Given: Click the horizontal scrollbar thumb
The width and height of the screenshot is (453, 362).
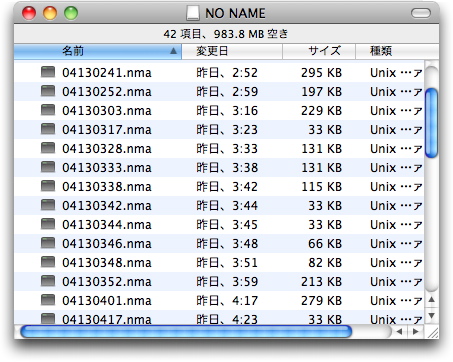Looking at the screenshot, I should (186, 332).
